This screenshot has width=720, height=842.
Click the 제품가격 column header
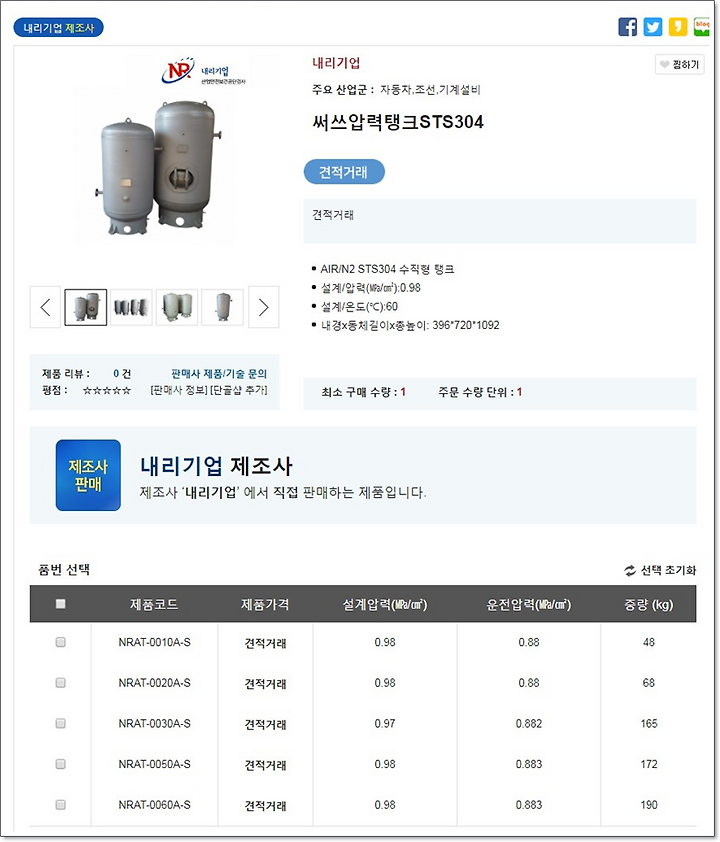point(265,605)
